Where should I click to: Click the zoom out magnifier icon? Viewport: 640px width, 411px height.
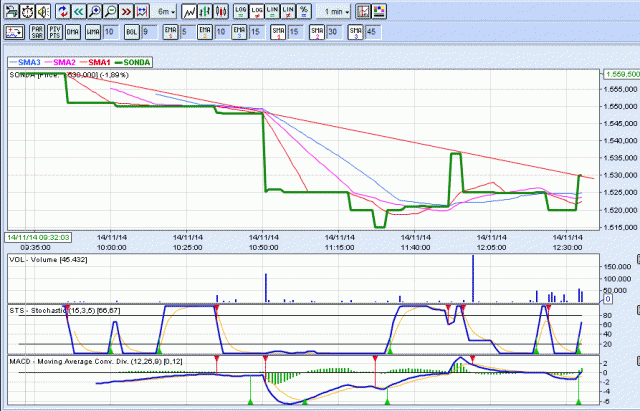click(108, 11)
